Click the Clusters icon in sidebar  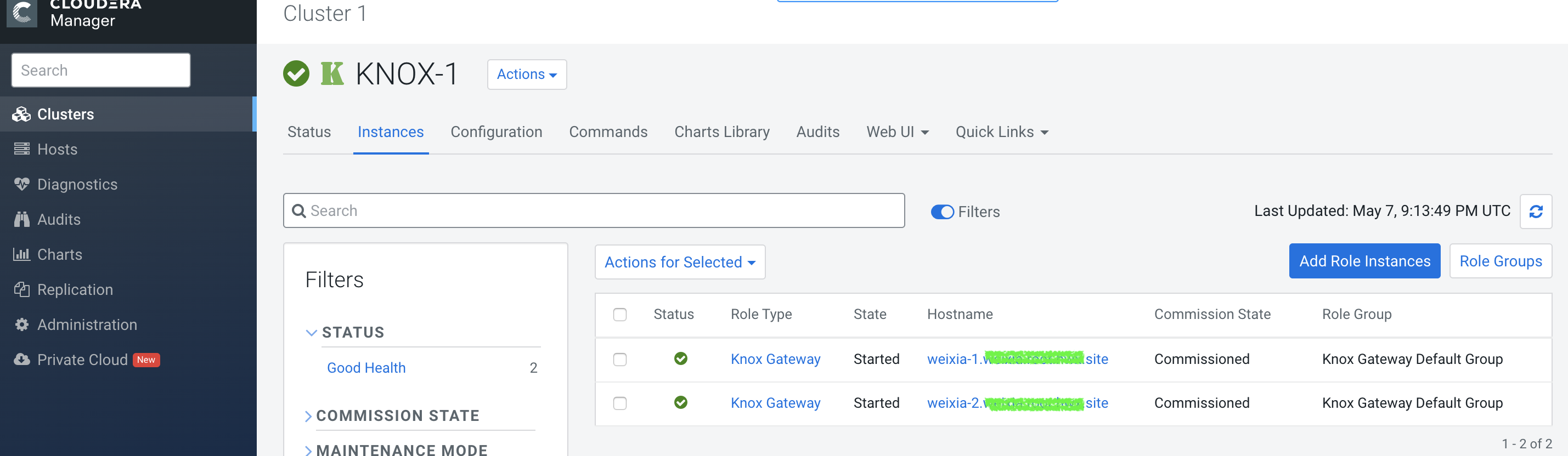coord(22,115)
